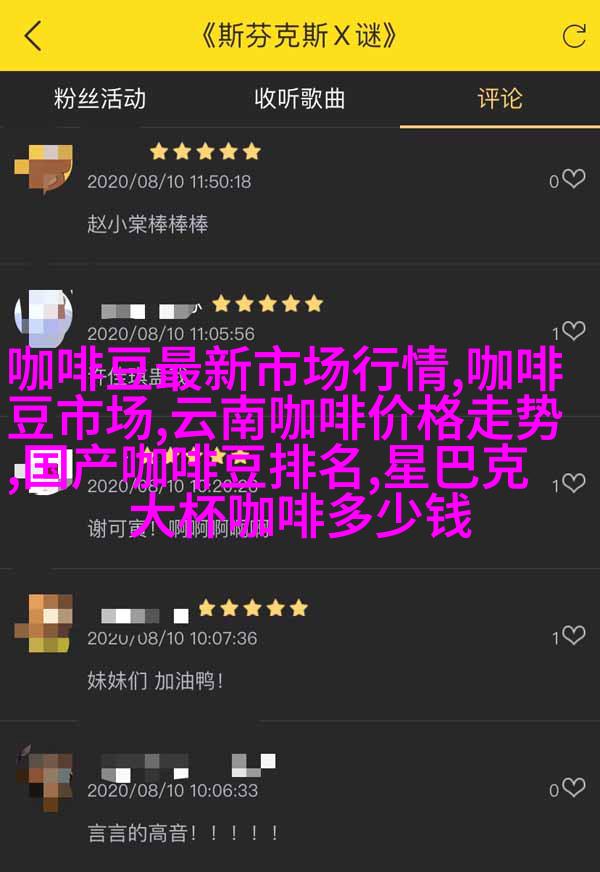
Task: Tap the comment text 妹妹们 加油鸭!
Action: 155,681
